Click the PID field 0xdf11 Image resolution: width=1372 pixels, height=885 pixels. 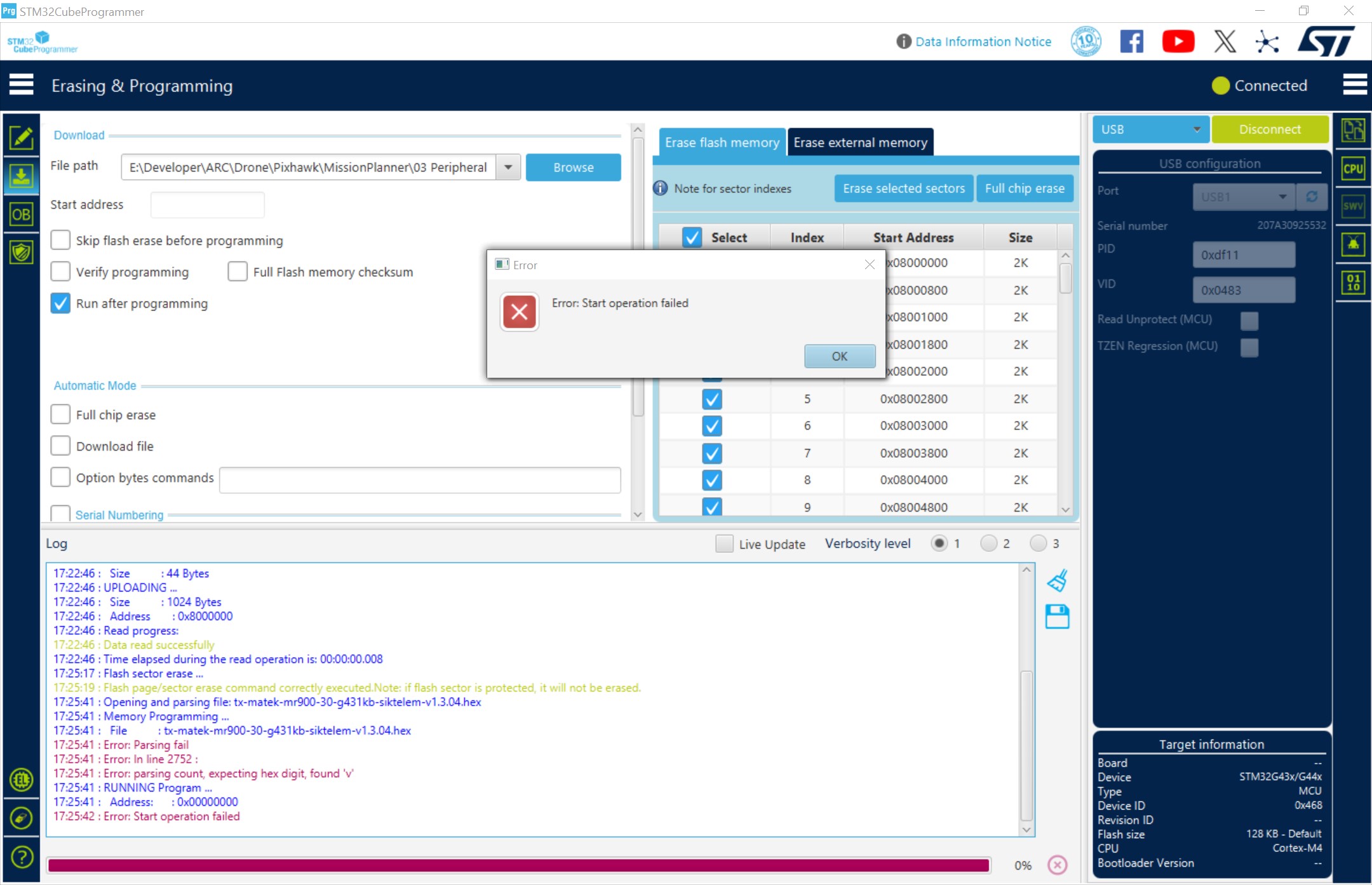1244,255
